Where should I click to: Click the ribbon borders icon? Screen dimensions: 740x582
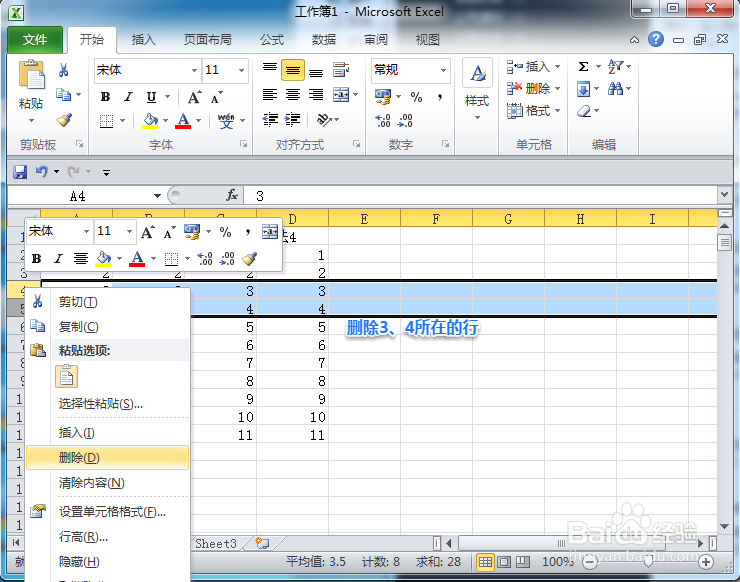pos(107,121)
